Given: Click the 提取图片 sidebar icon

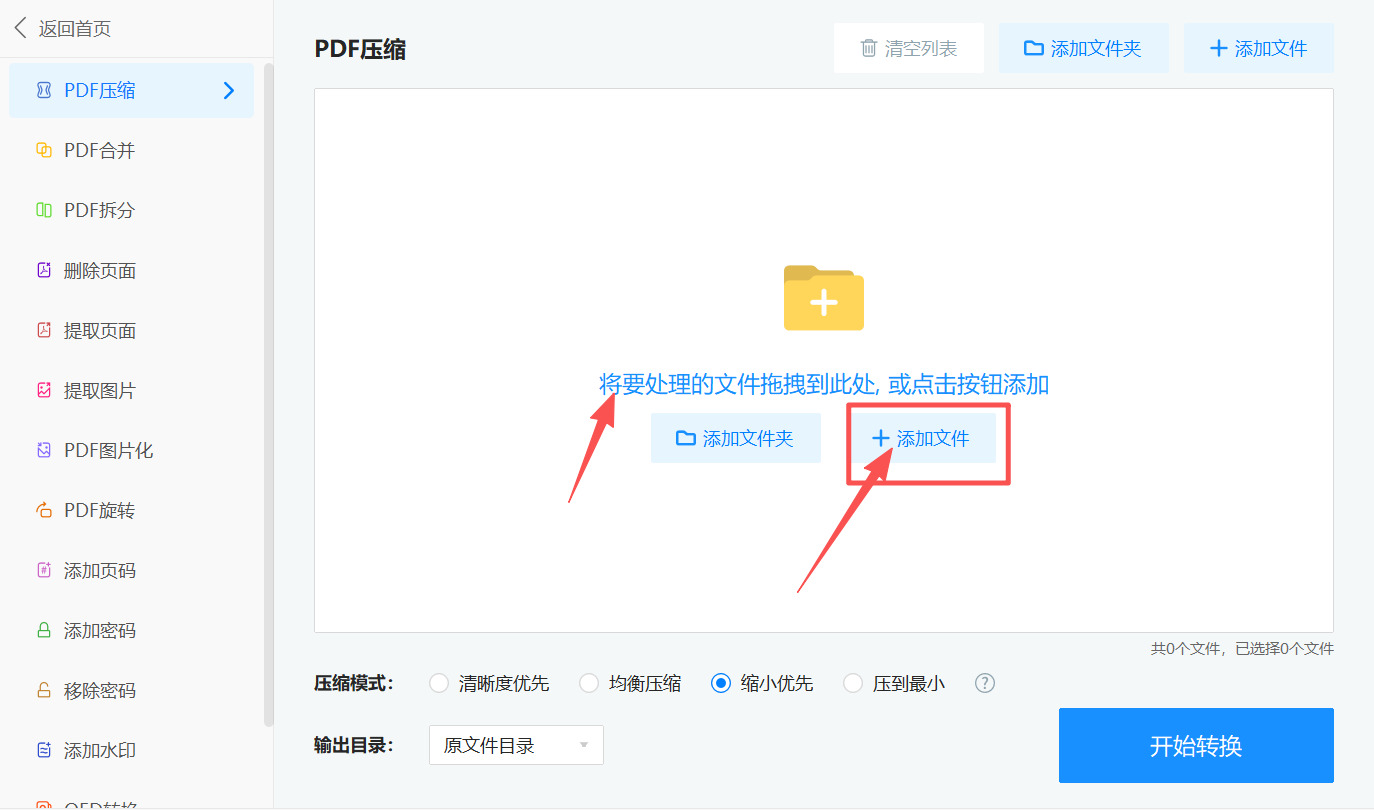Looking at the screenshot, I should click(x=43, y=390).
